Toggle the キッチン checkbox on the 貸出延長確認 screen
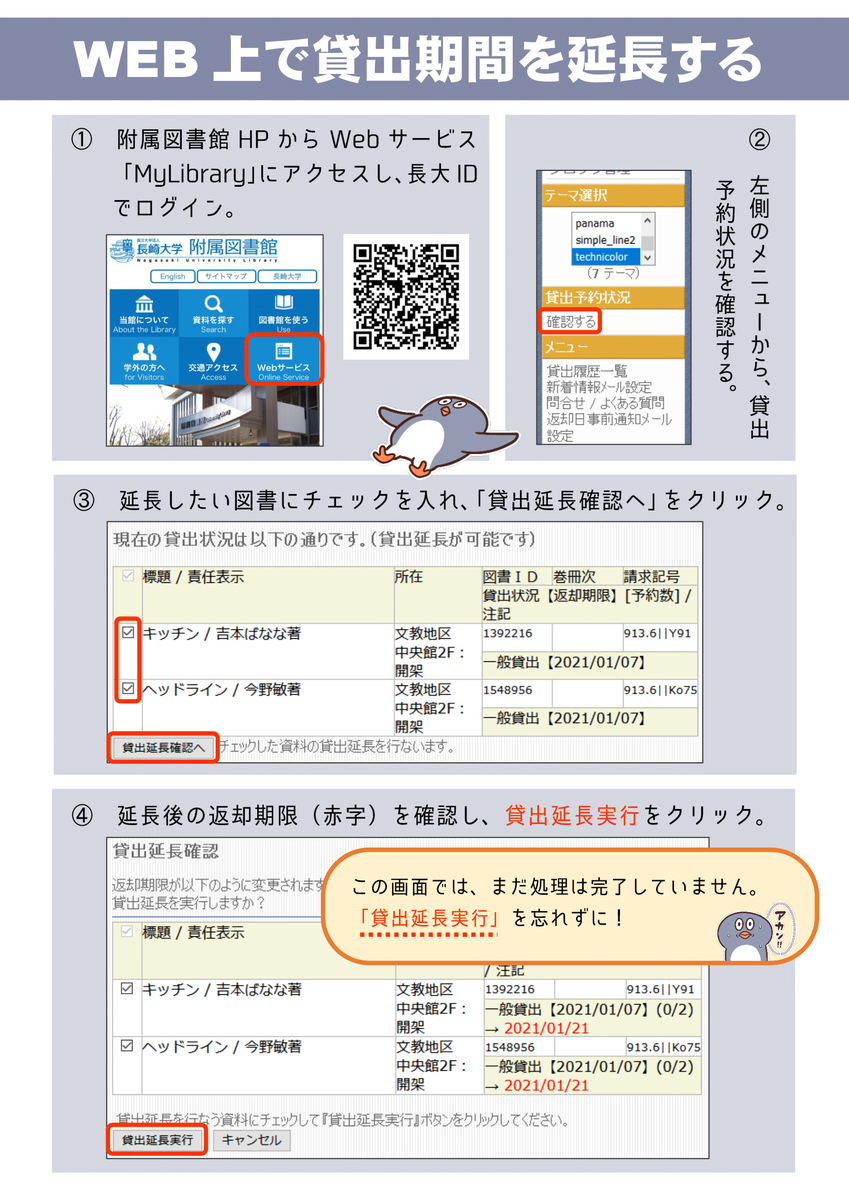 click(x=127, y=989)
